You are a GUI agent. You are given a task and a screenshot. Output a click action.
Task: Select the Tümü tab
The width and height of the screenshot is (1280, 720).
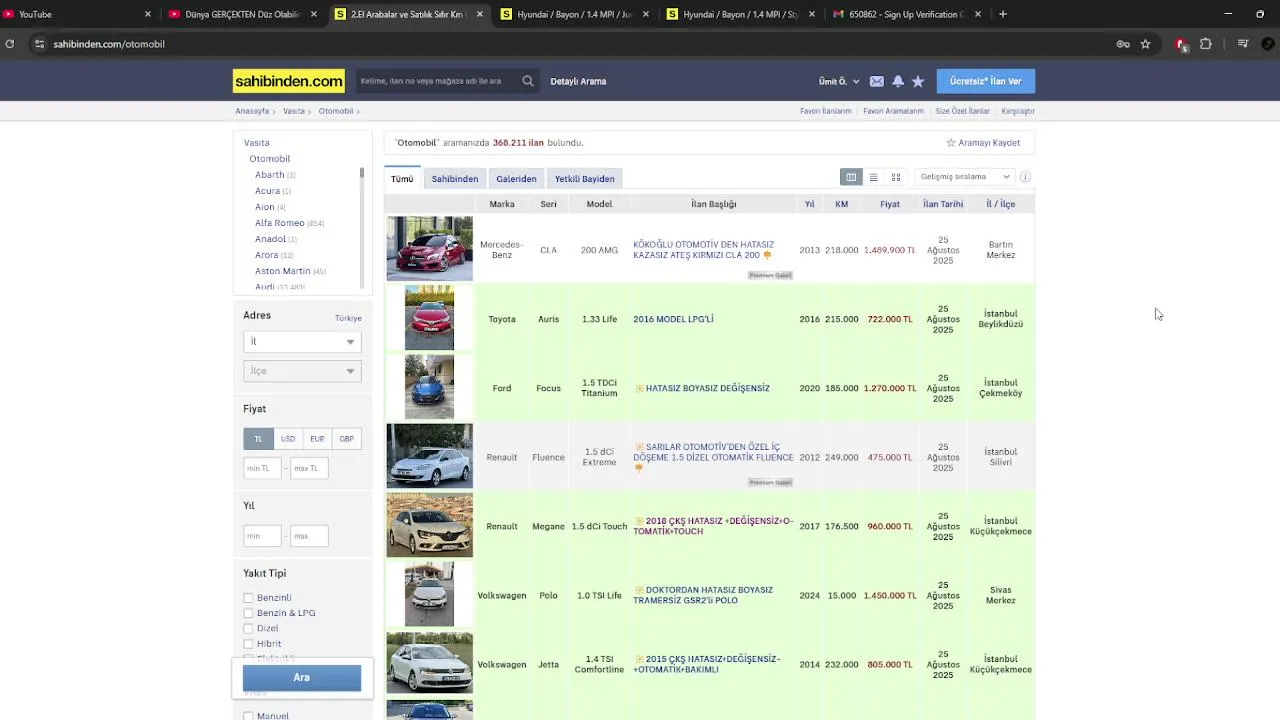click(402, 179)
